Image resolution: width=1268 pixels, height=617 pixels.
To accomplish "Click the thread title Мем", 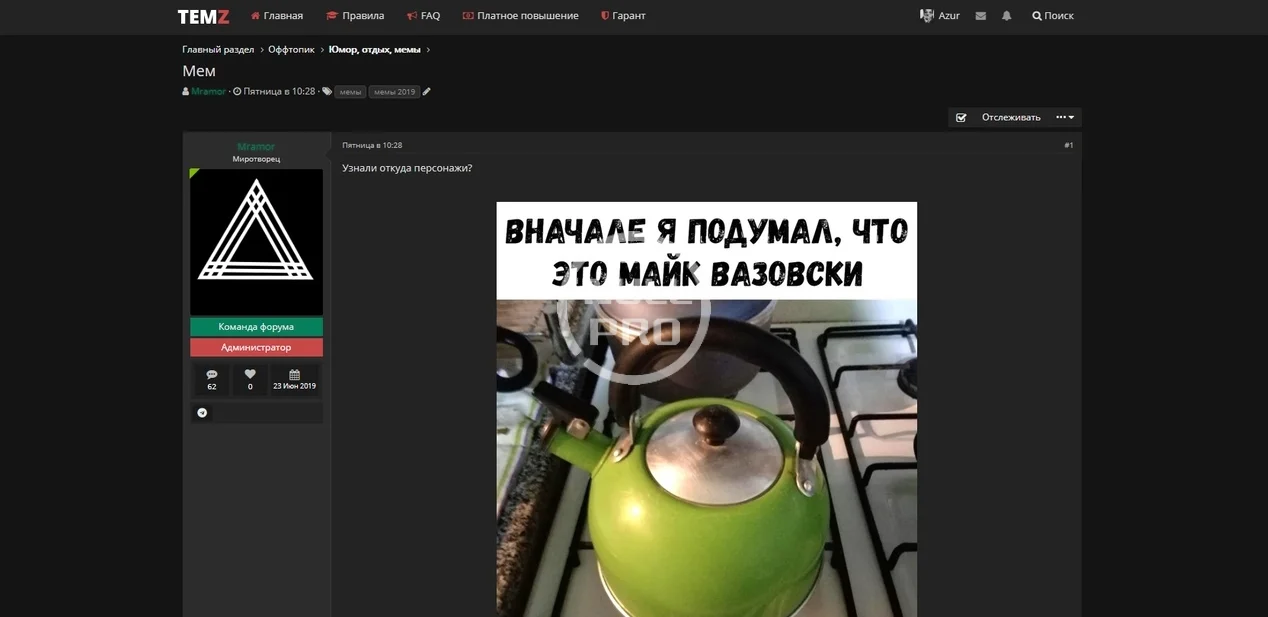I will coord(199,71).
